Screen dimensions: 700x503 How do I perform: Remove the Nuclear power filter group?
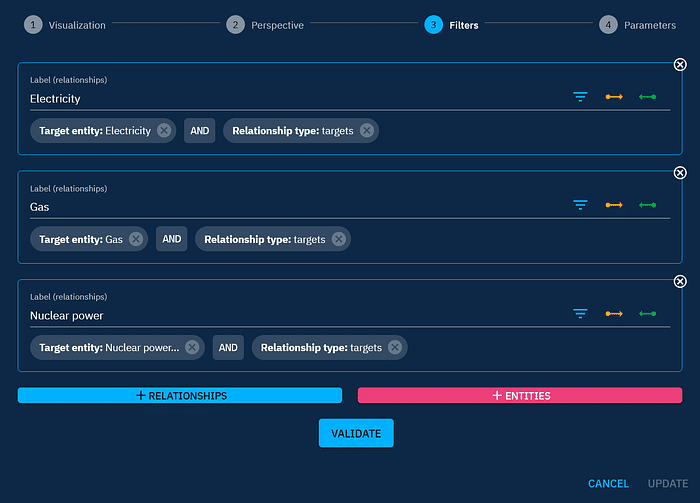(680, 282)
